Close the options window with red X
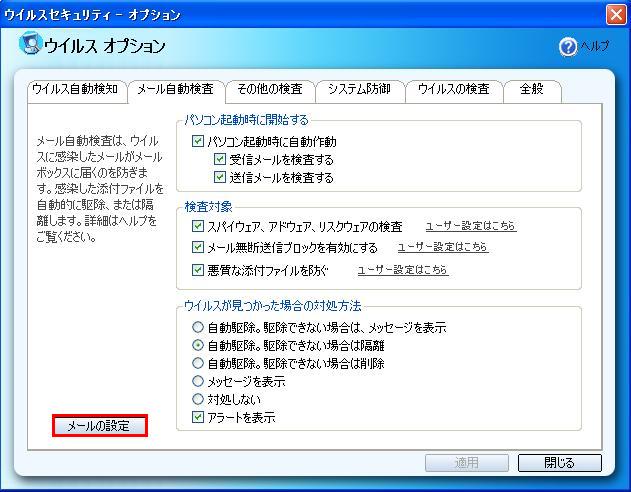 click(616, 15)
